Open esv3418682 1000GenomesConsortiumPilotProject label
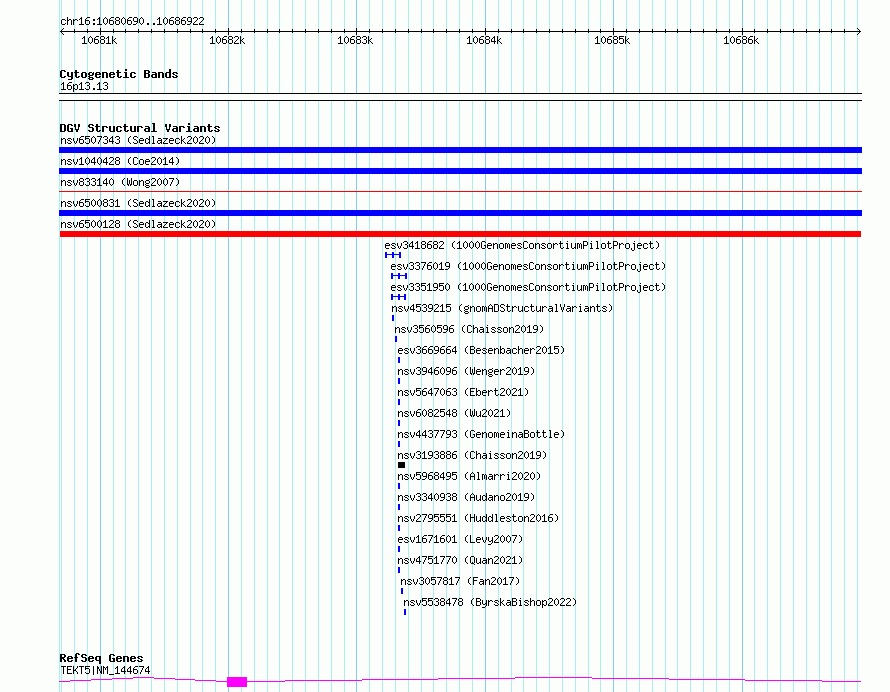890x692 pixels. tap(522, 245)
